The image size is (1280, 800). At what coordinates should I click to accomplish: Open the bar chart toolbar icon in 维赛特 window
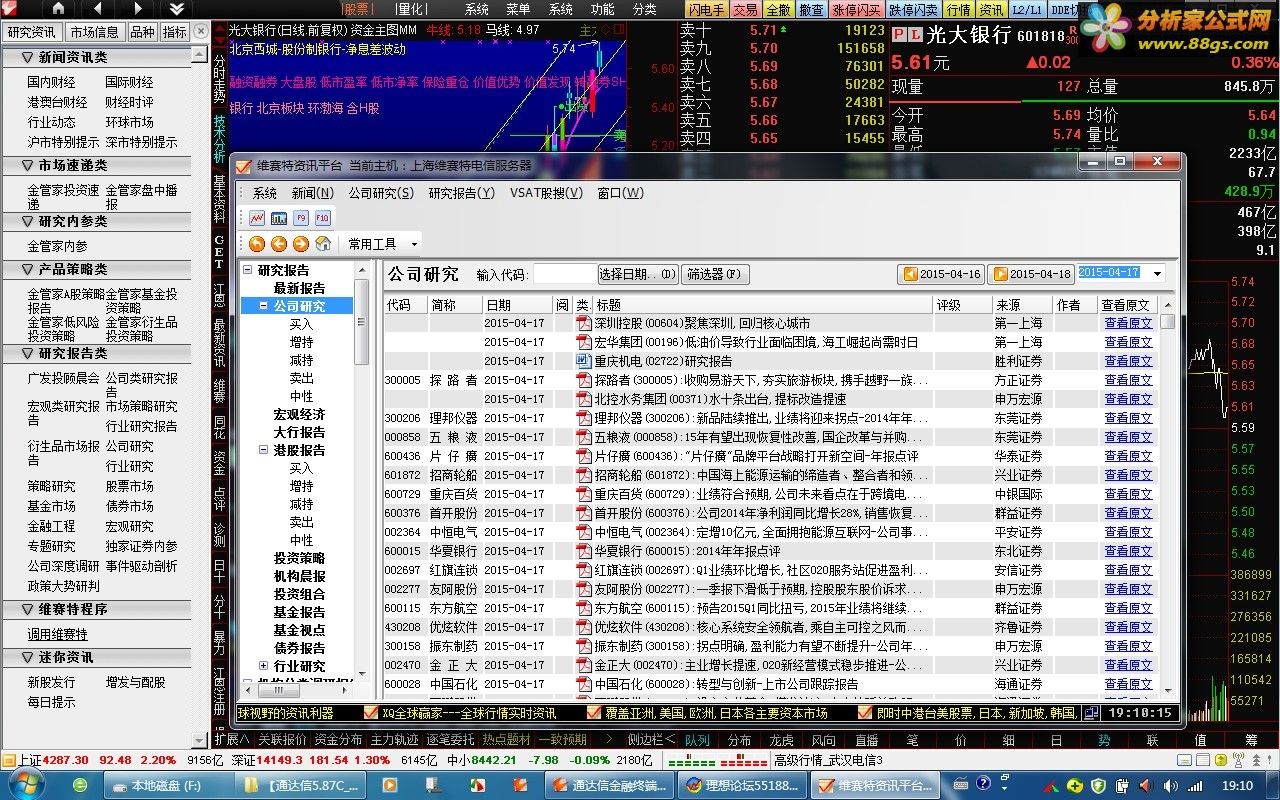pos(279,217)
